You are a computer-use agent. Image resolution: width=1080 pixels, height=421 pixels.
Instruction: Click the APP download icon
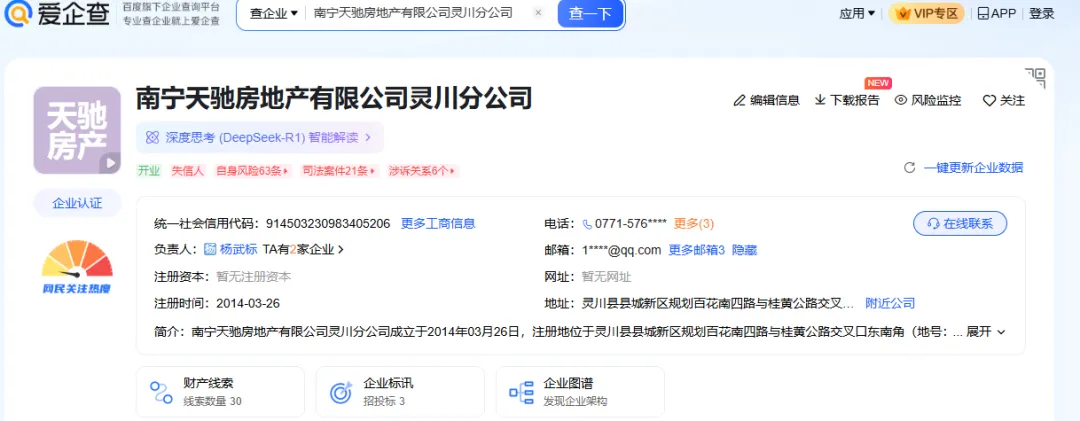pyautogui.click(x=997, y=13)
